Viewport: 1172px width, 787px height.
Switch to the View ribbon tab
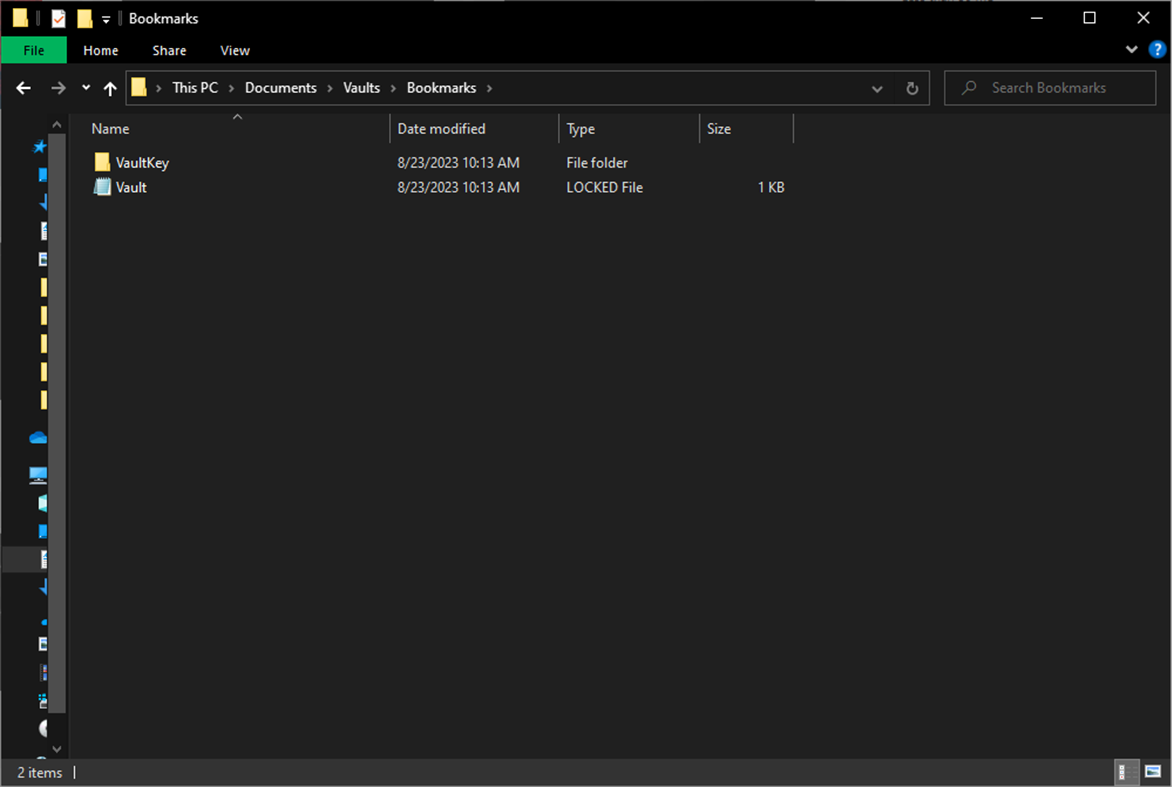pyautogui.click(x=234, y=50)
